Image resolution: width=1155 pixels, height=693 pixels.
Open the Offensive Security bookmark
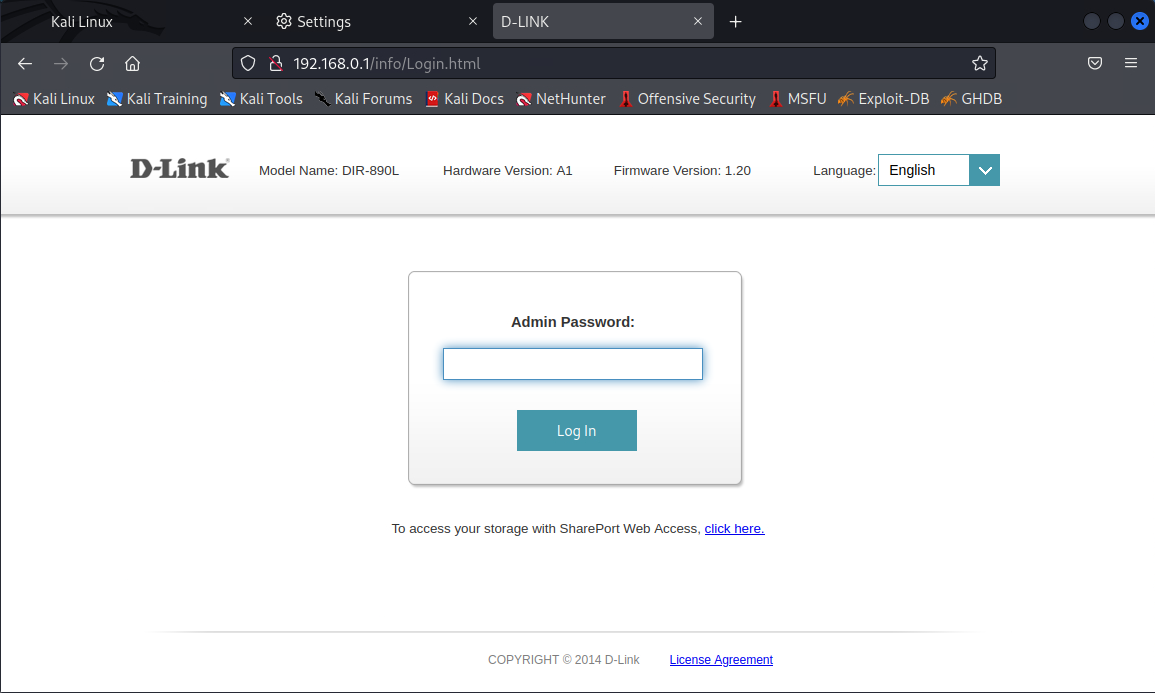pos(687,99)
